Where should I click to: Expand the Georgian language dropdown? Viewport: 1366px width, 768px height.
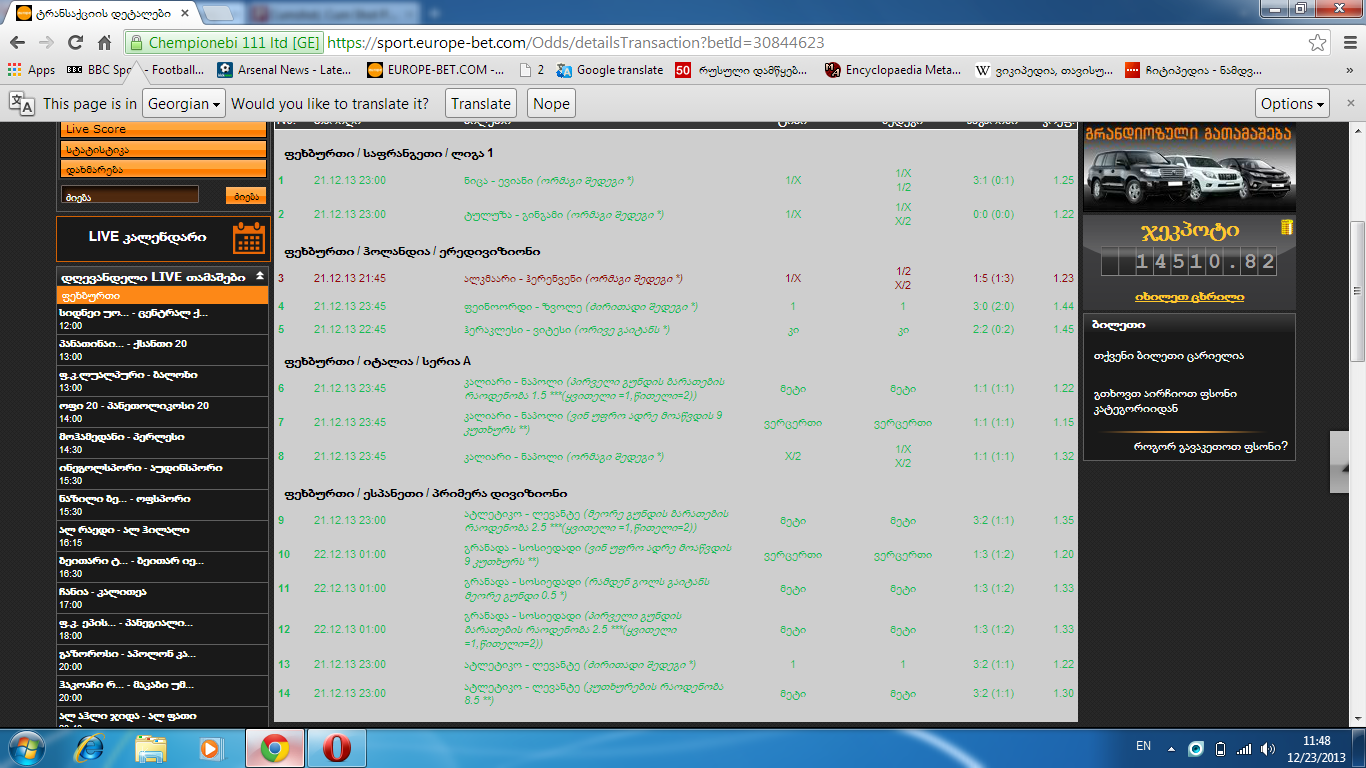coord(184,103)
